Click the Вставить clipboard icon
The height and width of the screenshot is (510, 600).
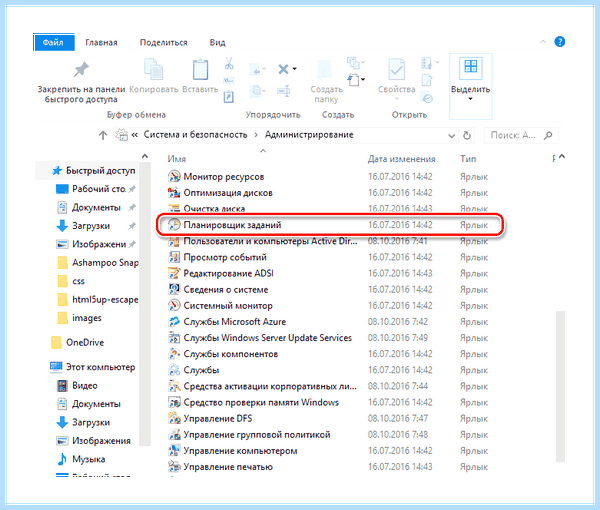200,69
